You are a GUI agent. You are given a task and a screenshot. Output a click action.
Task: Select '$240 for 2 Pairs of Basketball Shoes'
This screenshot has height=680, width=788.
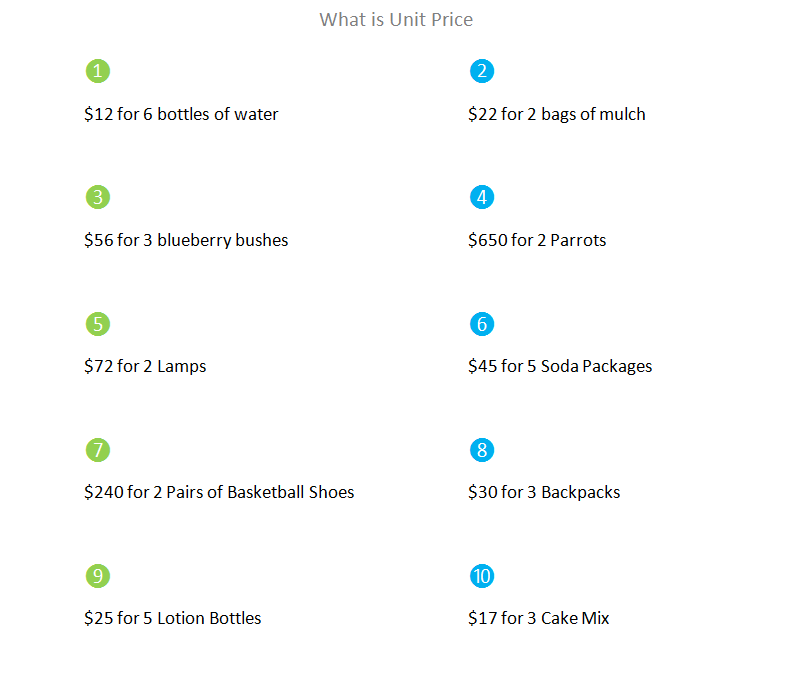pos(219,492)
